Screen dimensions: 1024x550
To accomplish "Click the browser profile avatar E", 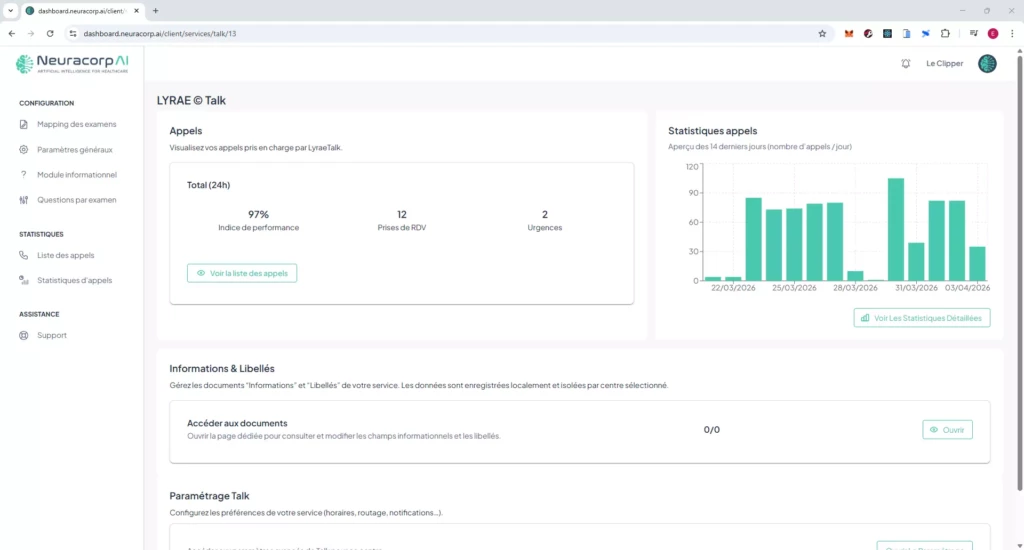I will coord(993,33).
